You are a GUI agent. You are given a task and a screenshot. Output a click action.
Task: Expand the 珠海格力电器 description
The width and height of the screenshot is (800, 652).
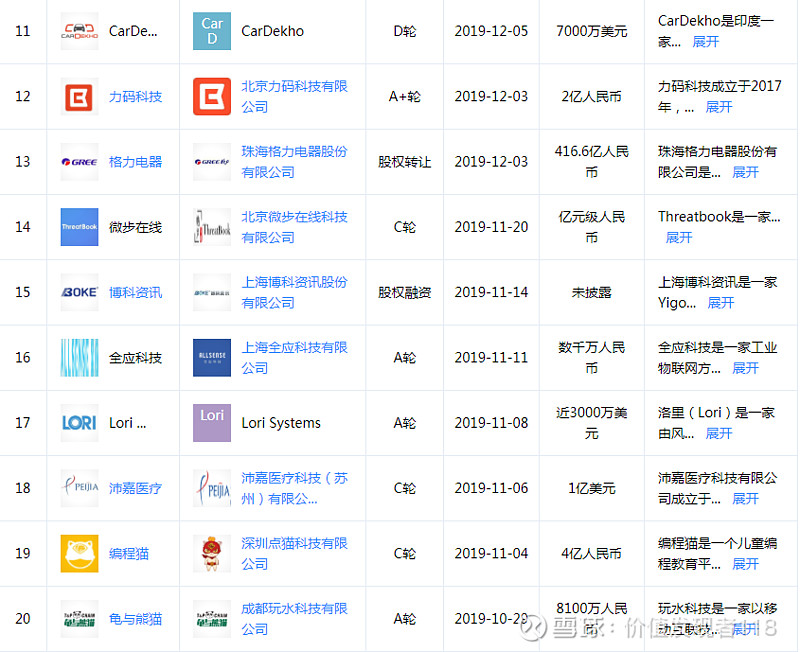click(745, 172)
